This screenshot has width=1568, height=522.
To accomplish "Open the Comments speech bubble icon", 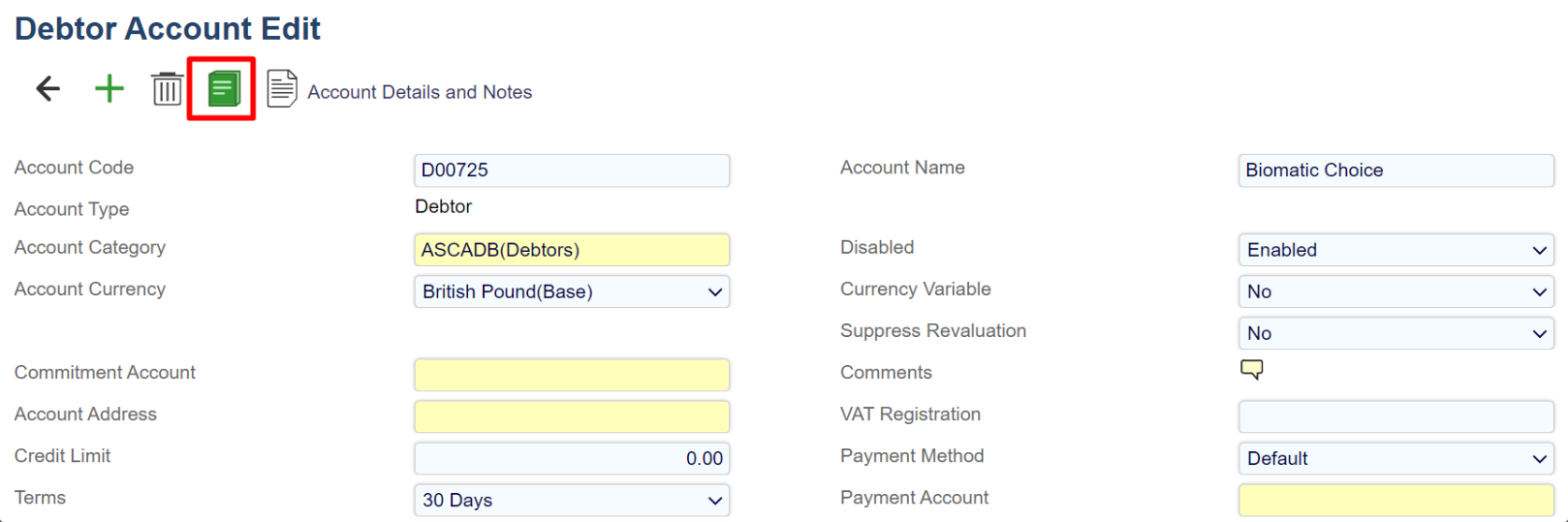I will (x=1251, y=369).
